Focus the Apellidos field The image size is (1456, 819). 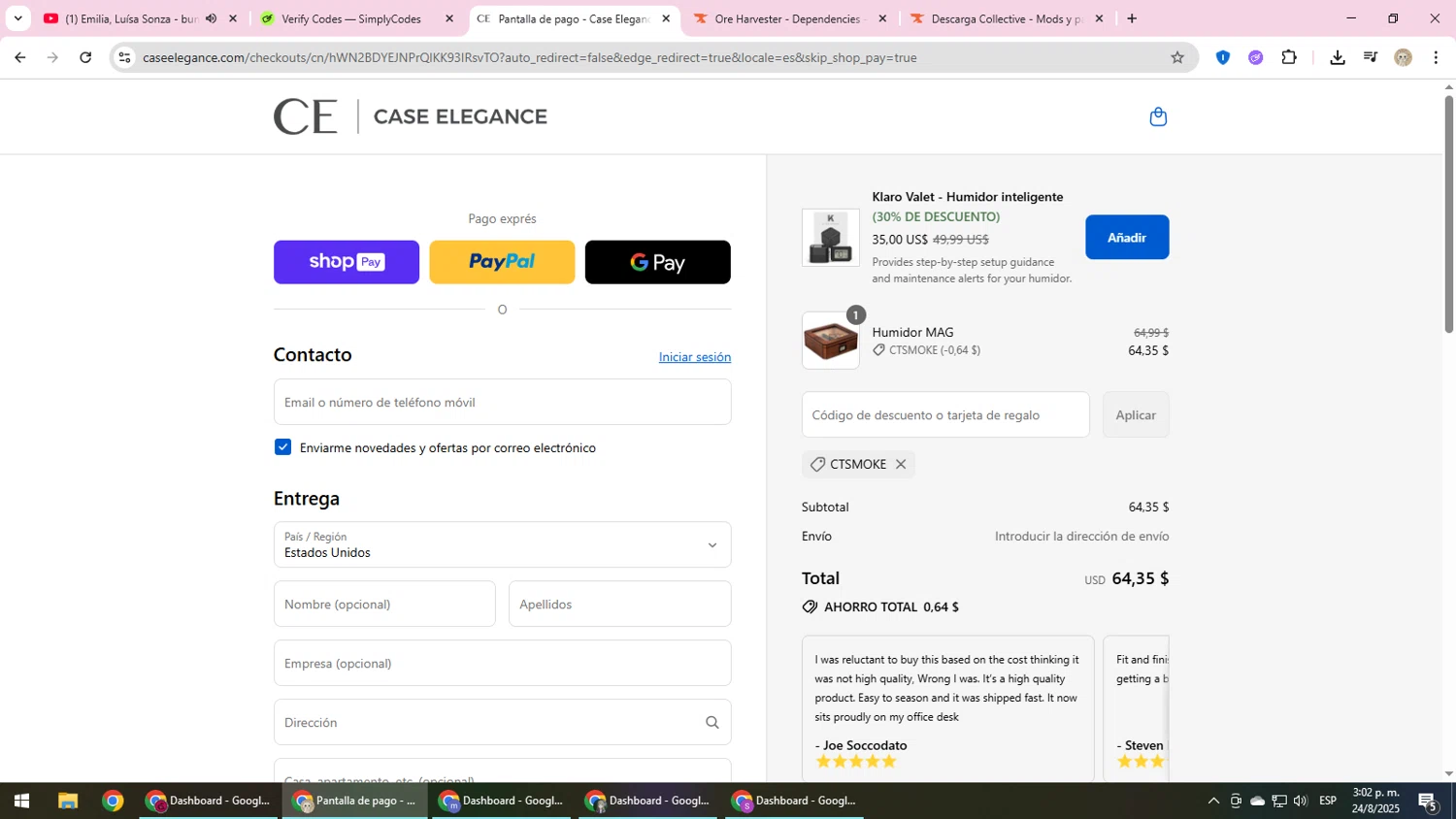(619, 604)
